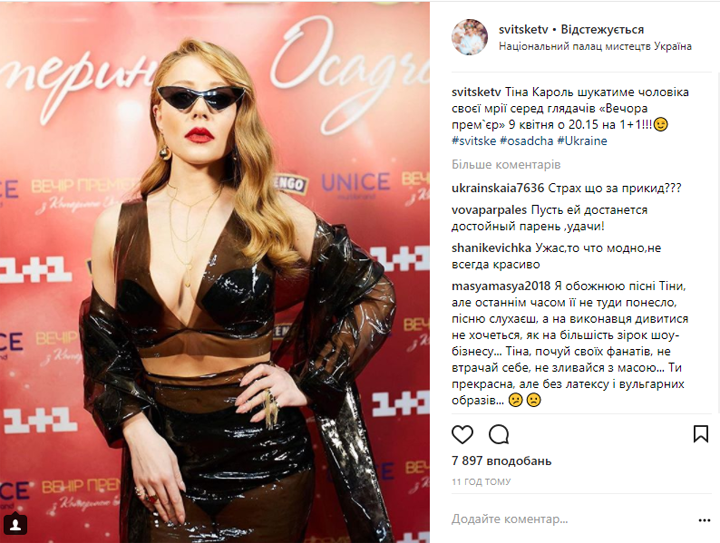Viewport: 720px width, 543px height.
Task: Open svitsketv username in header
Action: [523, 30]
